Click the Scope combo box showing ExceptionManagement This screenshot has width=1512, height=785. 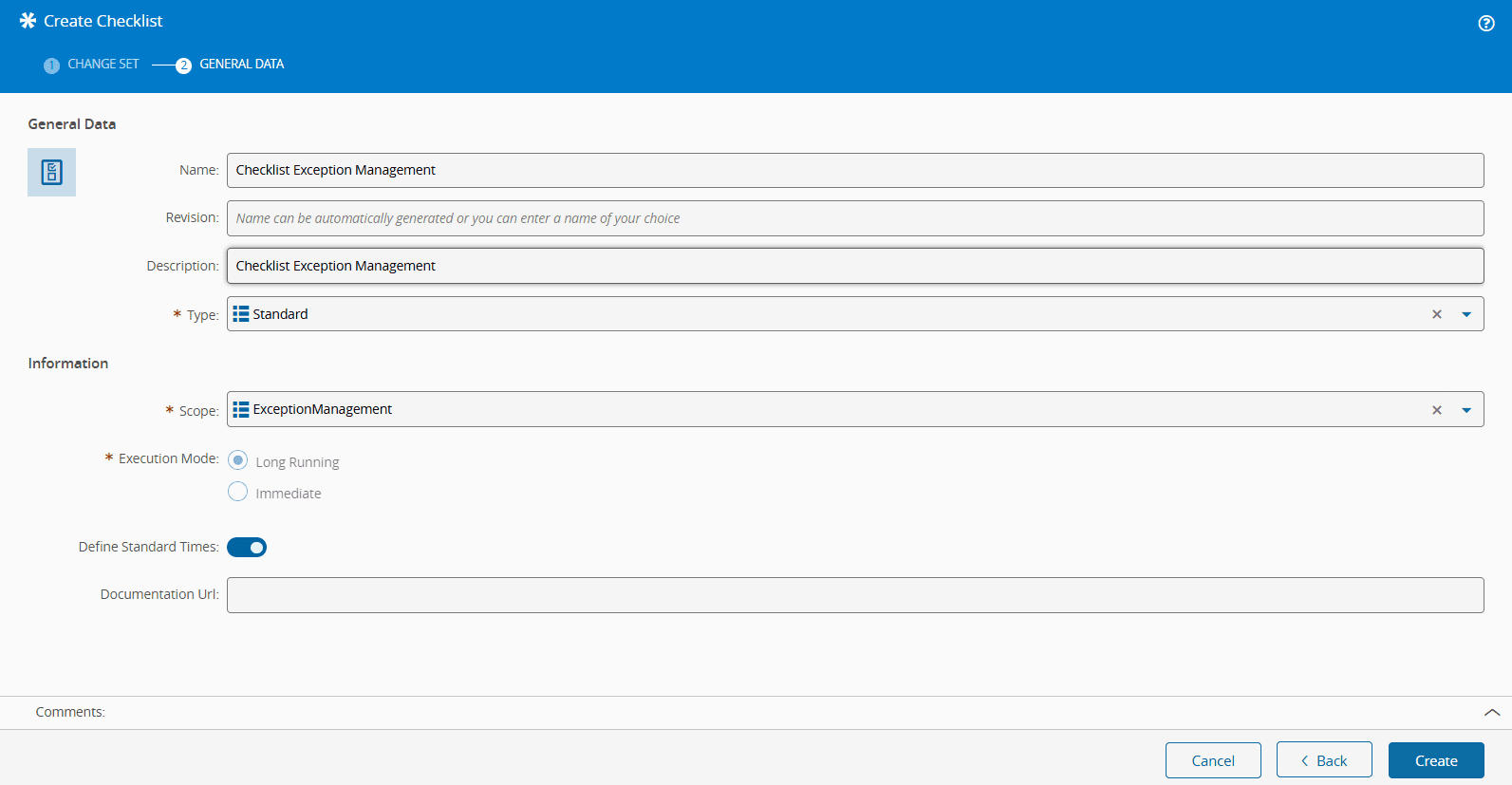click(855, 409)
